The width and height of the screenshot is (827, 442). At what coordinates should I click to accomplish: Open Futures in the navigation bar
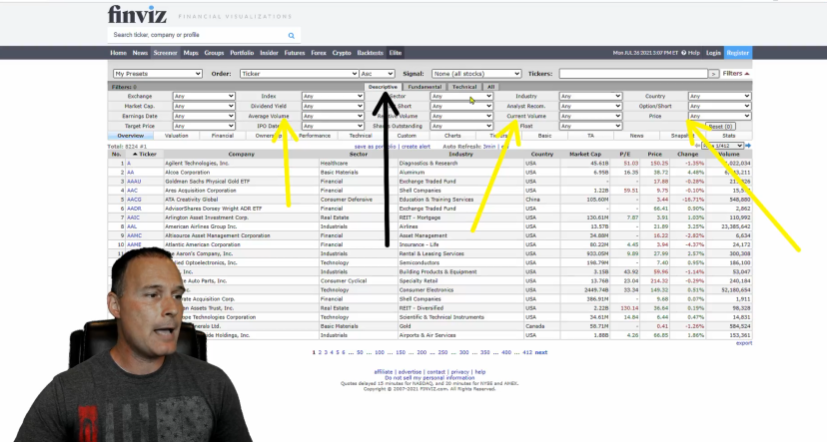pos(294,53)
